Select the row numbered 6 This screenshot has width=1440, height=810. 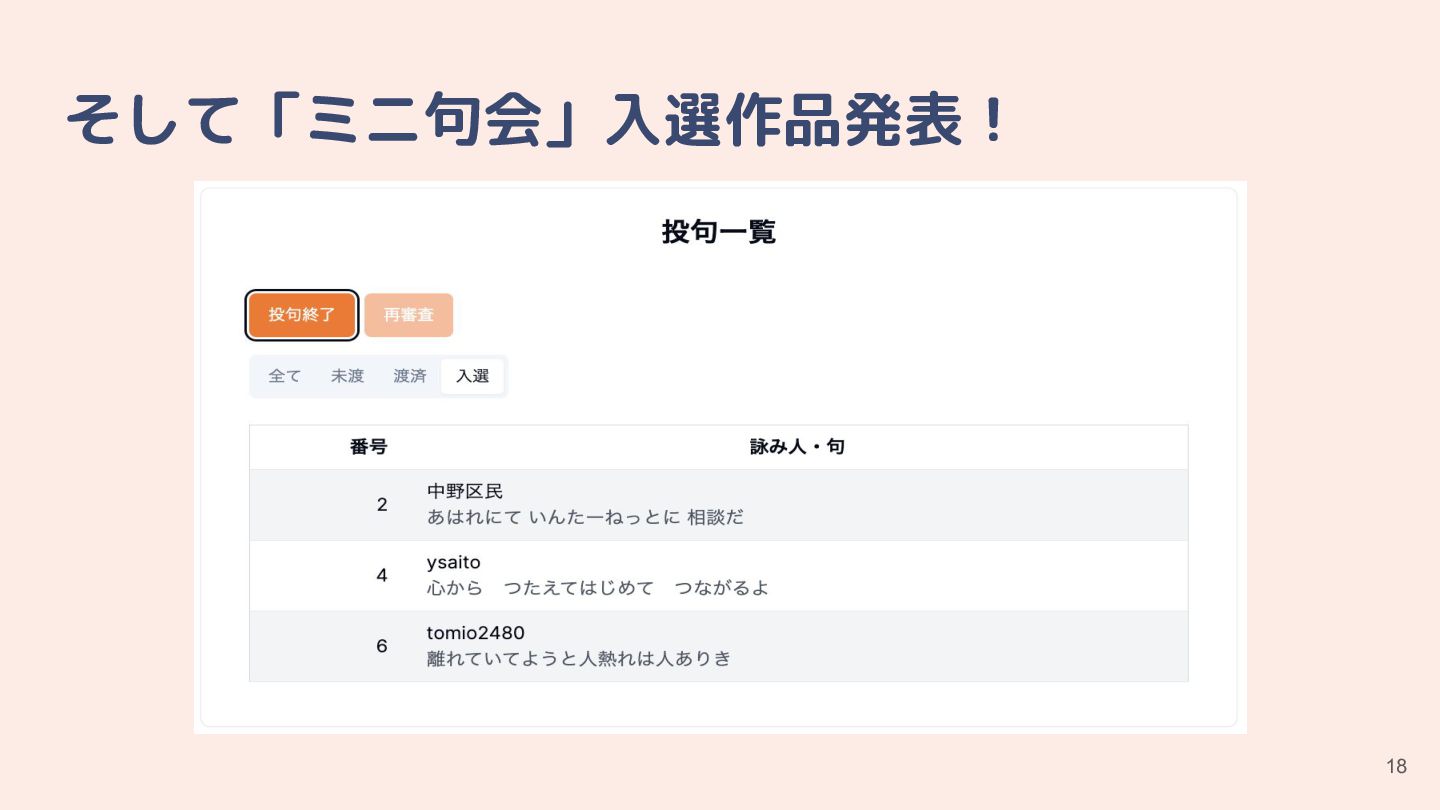718,646
